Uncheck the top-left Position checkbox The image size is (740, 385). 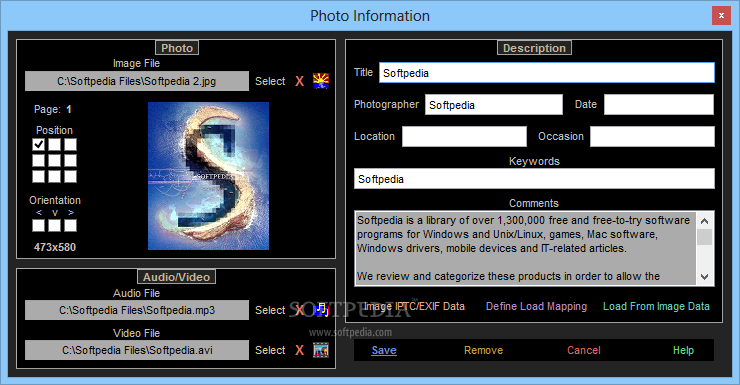tap(39, 144)
